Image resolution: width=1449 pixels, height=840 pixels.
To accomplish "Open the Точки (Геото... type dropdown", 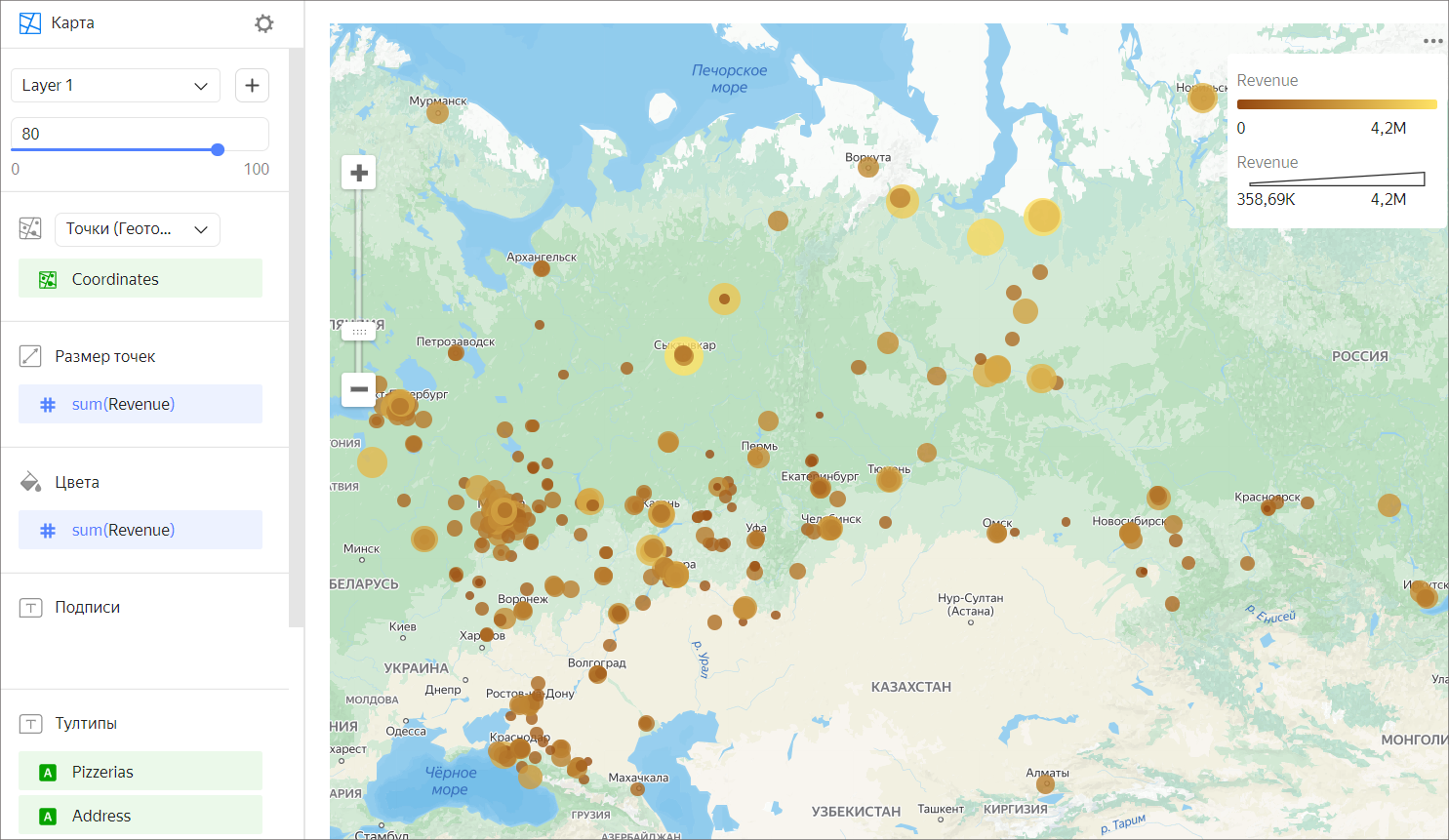I will (137, 229).
